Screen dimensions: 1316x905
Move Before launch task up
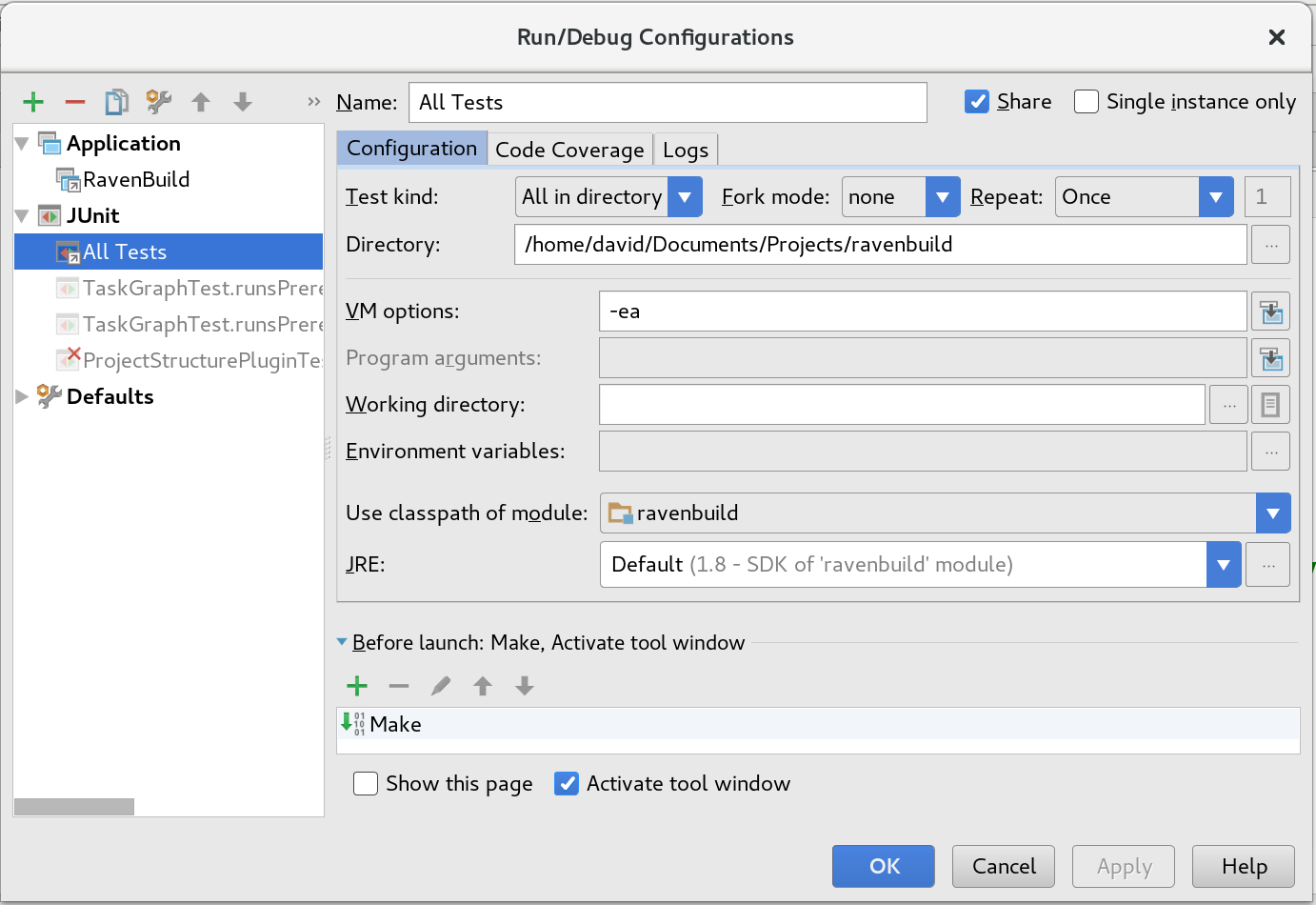click(483, 686)
